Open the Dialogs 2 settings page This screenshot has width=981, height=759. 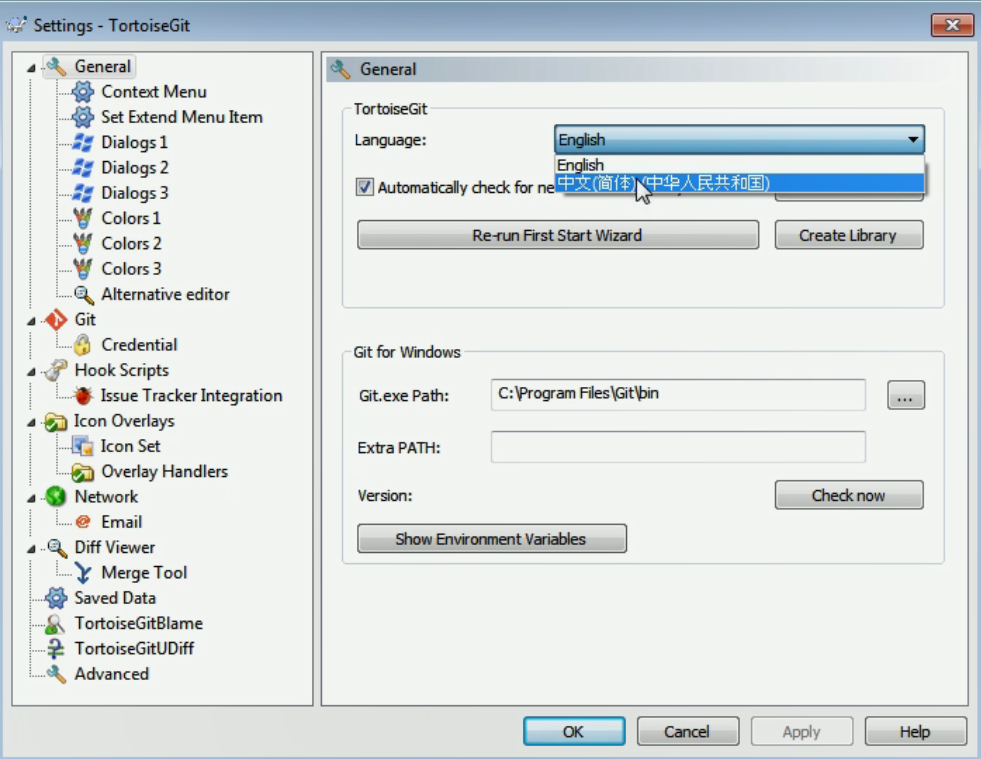tap(135, 168)
